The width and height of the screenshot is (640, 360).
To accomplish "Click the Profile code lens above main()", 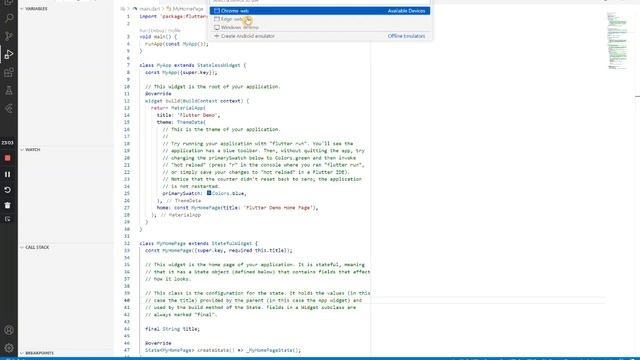I will [174, 31].
